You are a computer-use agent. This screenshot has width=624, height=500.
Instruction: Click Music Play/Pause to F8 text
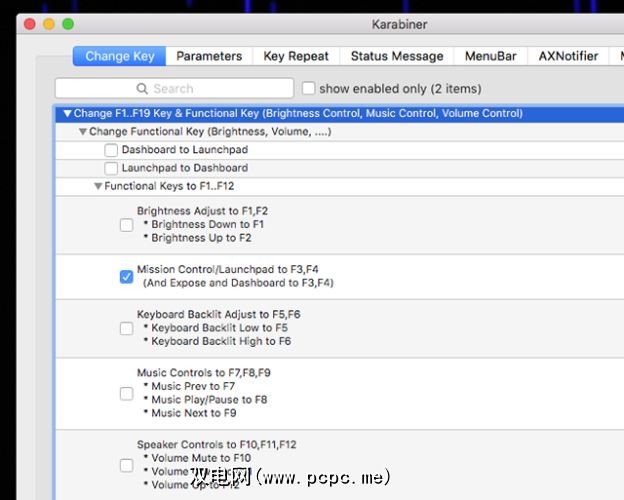pyautogui.click(x=209, y=400)
